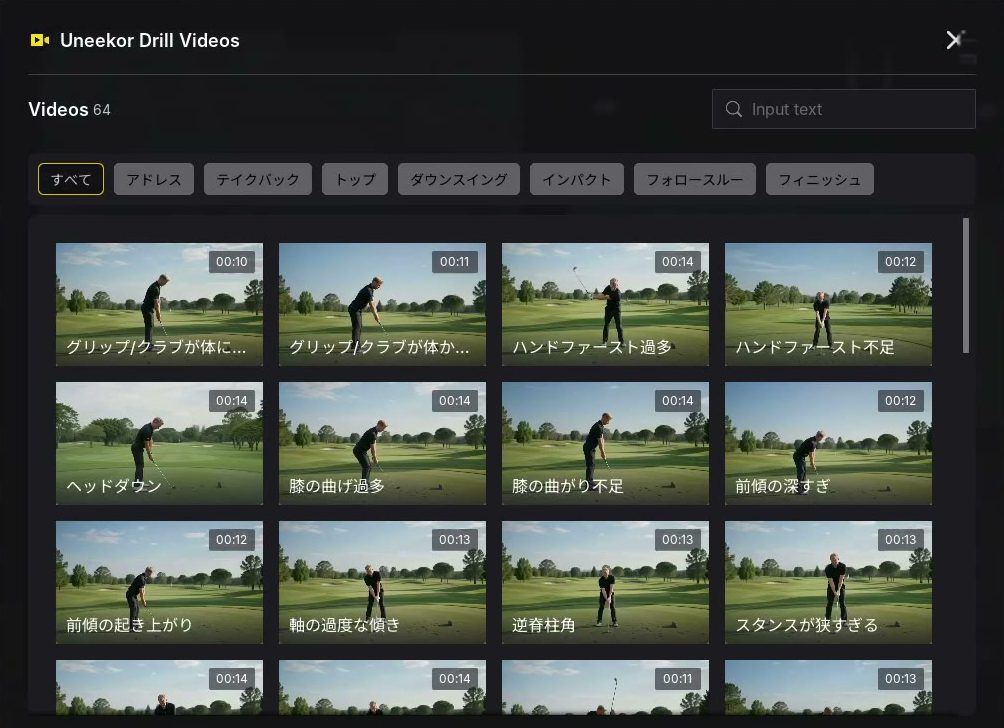Select the 膝の曲げ過多 video
1004x728 pixels.
(x=382, y=443)
